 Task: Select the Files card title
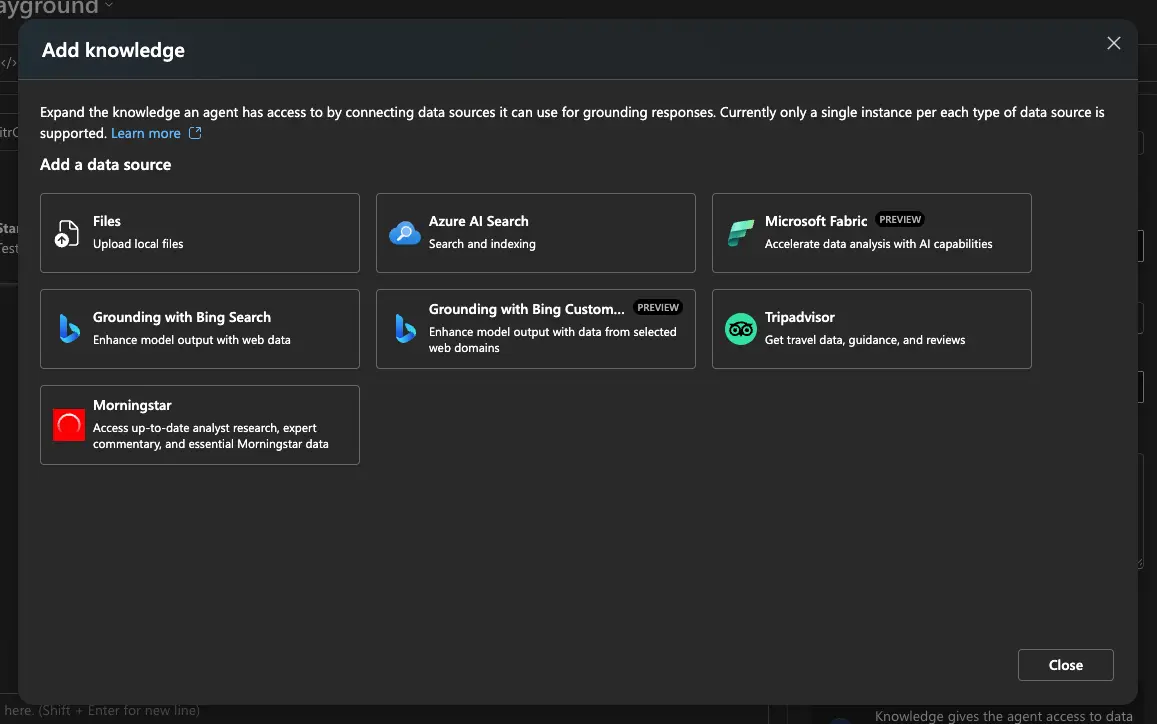tap(107, 221)
